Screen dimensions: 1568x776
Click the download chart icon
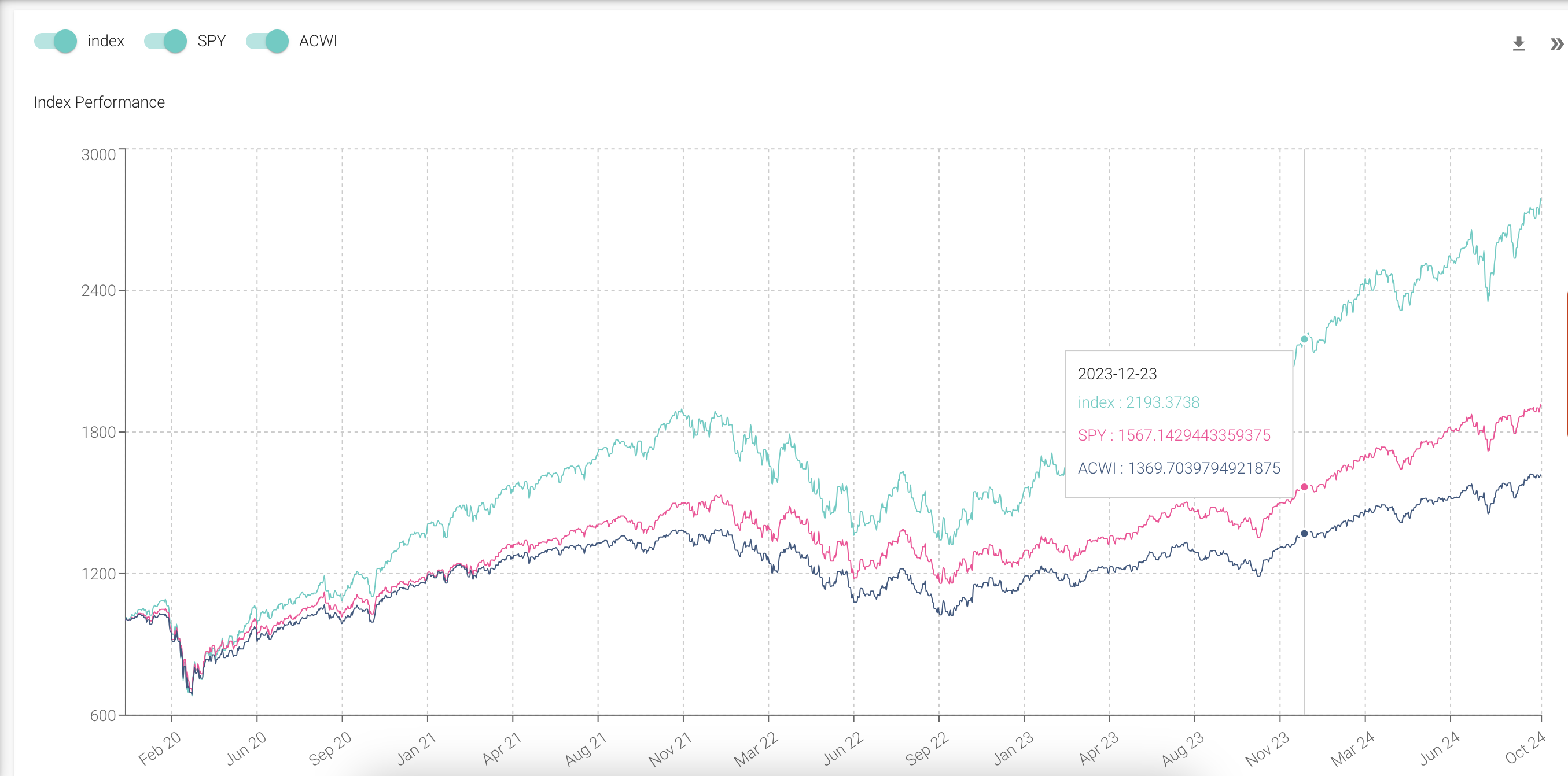(x=1519, y=44)
